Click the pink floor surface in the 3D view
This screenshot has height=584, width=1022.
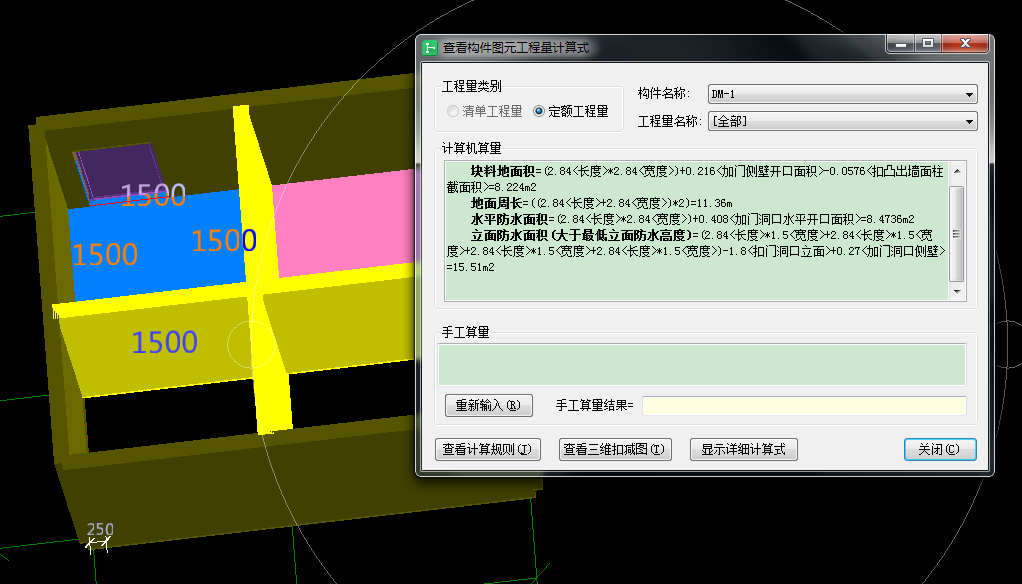click(345, 222)
